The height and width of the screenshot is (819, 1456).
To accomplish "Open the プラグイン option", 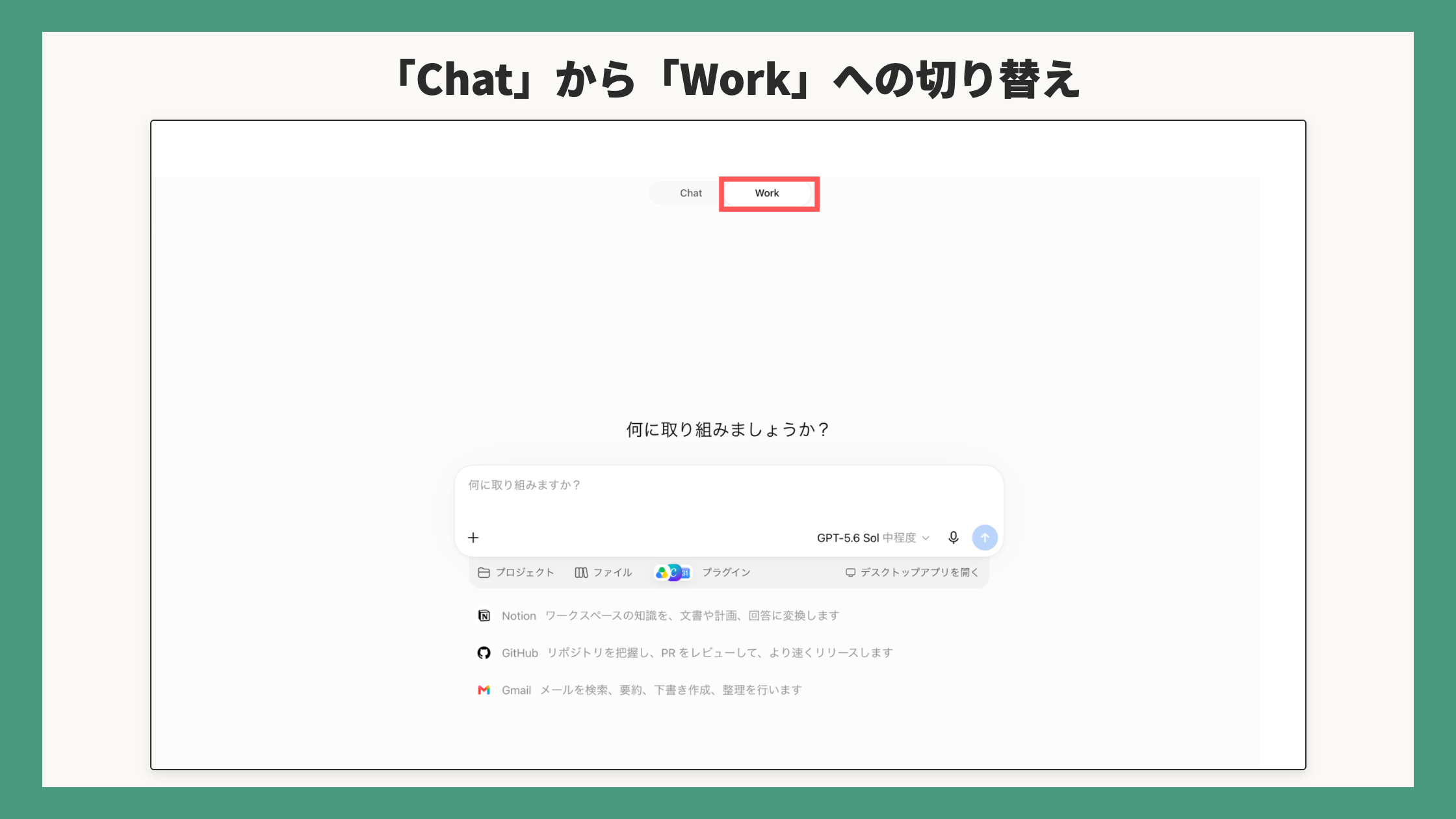I will pyautogui.click(x=726, y=572).
